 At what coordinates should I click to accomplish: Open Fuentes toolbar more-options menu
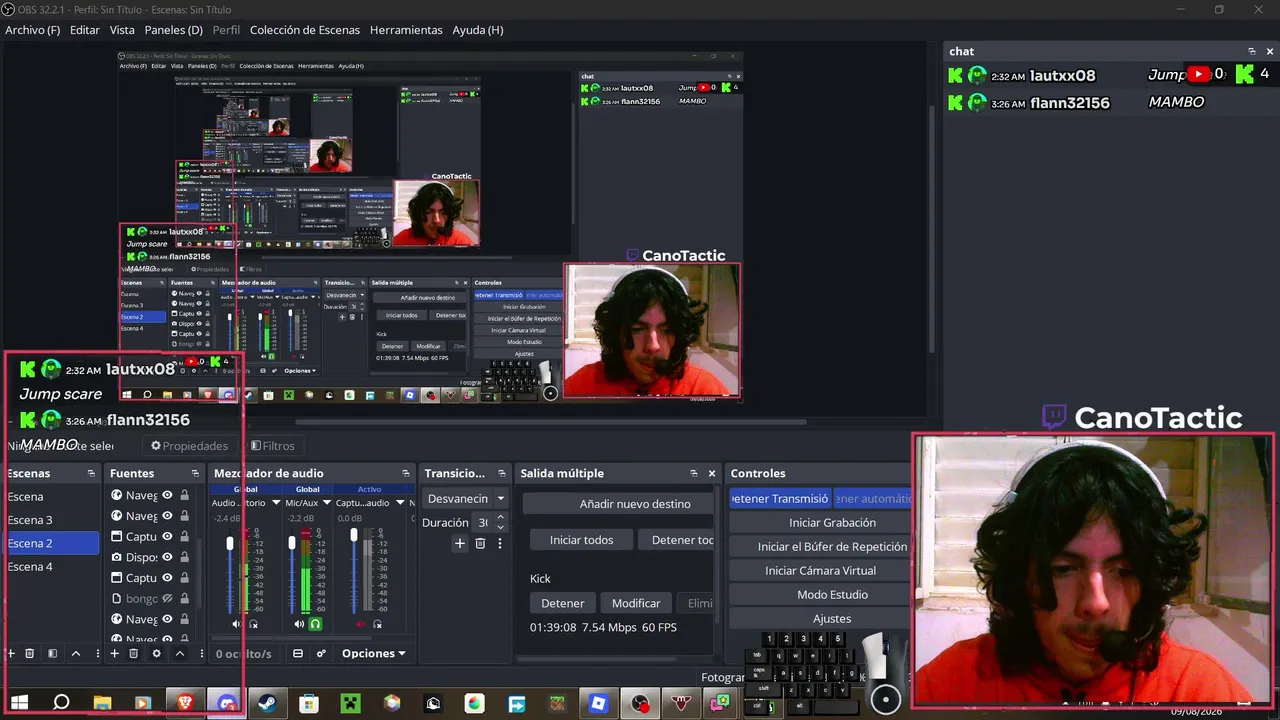pyautogui.click(x=201, y=653)
